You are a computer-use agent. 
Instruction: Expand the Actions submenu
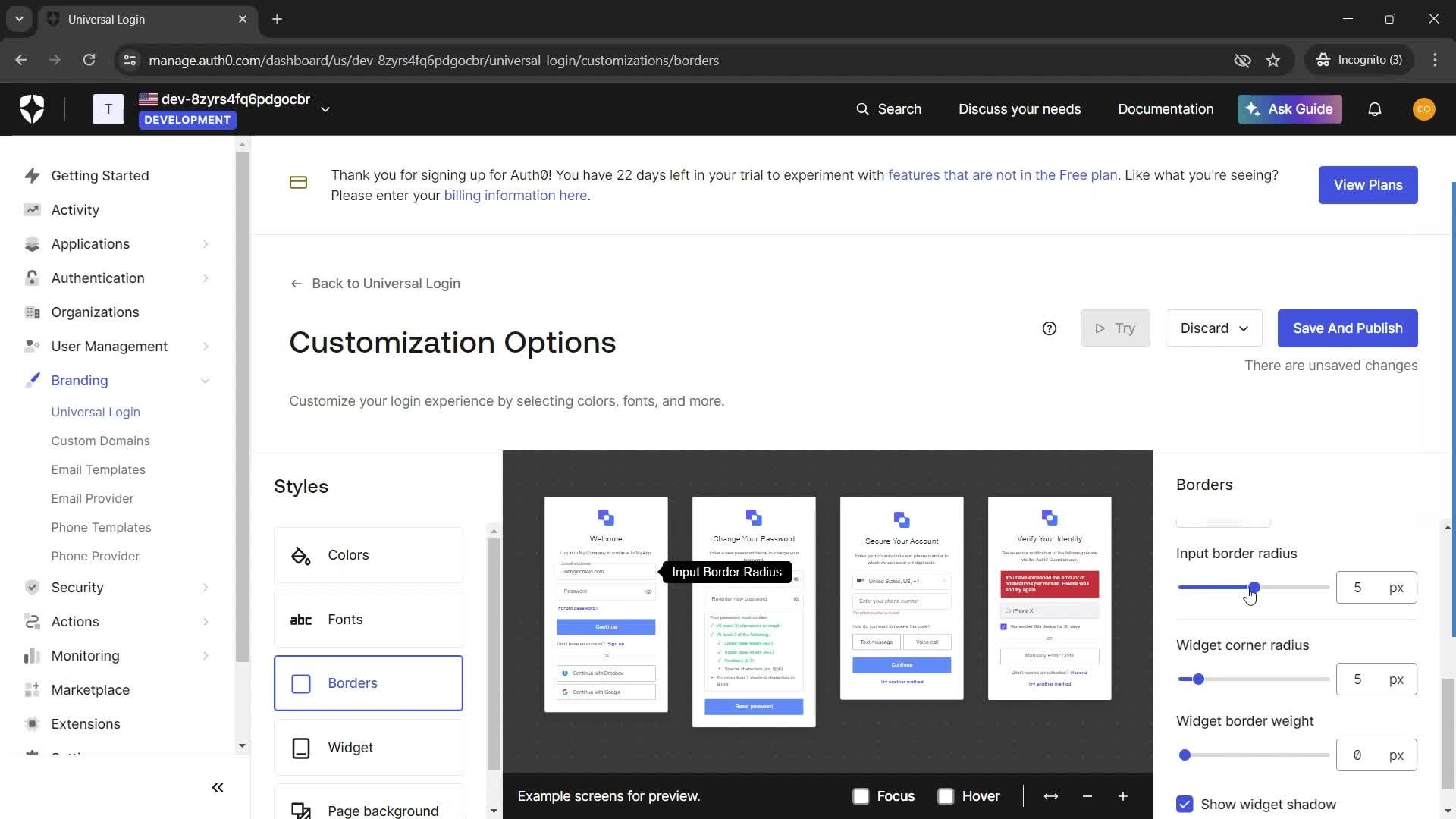click(x=206, y=622)
